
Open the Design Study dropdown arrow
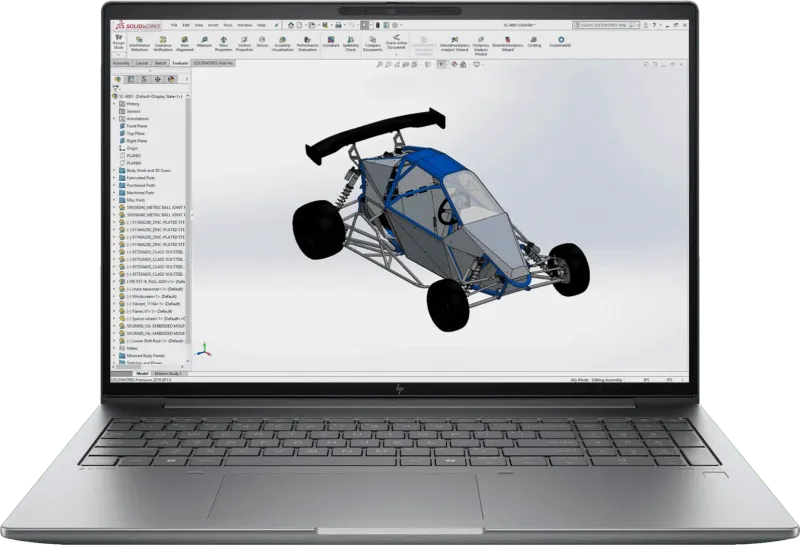(118, 54)
